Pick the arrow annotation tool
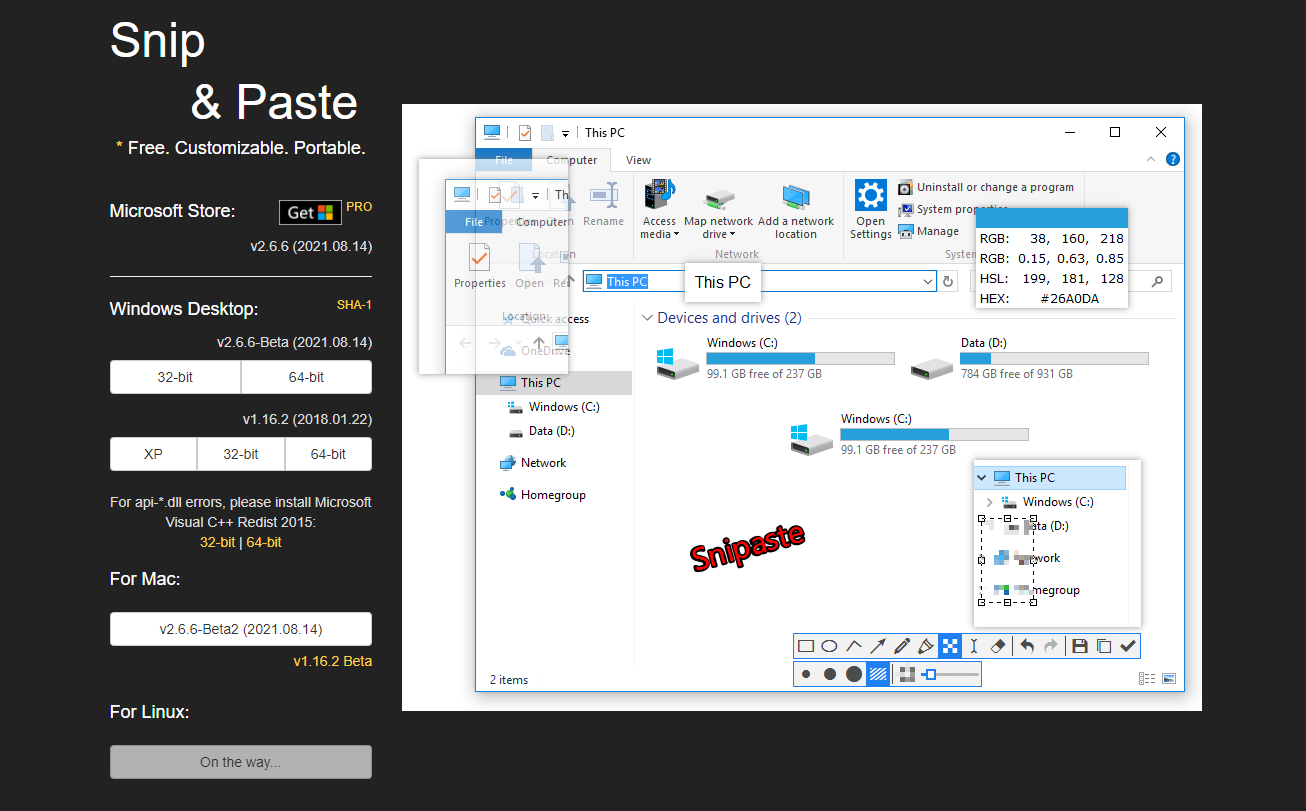The height and width of the screenshot is (811, 1306). (x=878, y=646)
